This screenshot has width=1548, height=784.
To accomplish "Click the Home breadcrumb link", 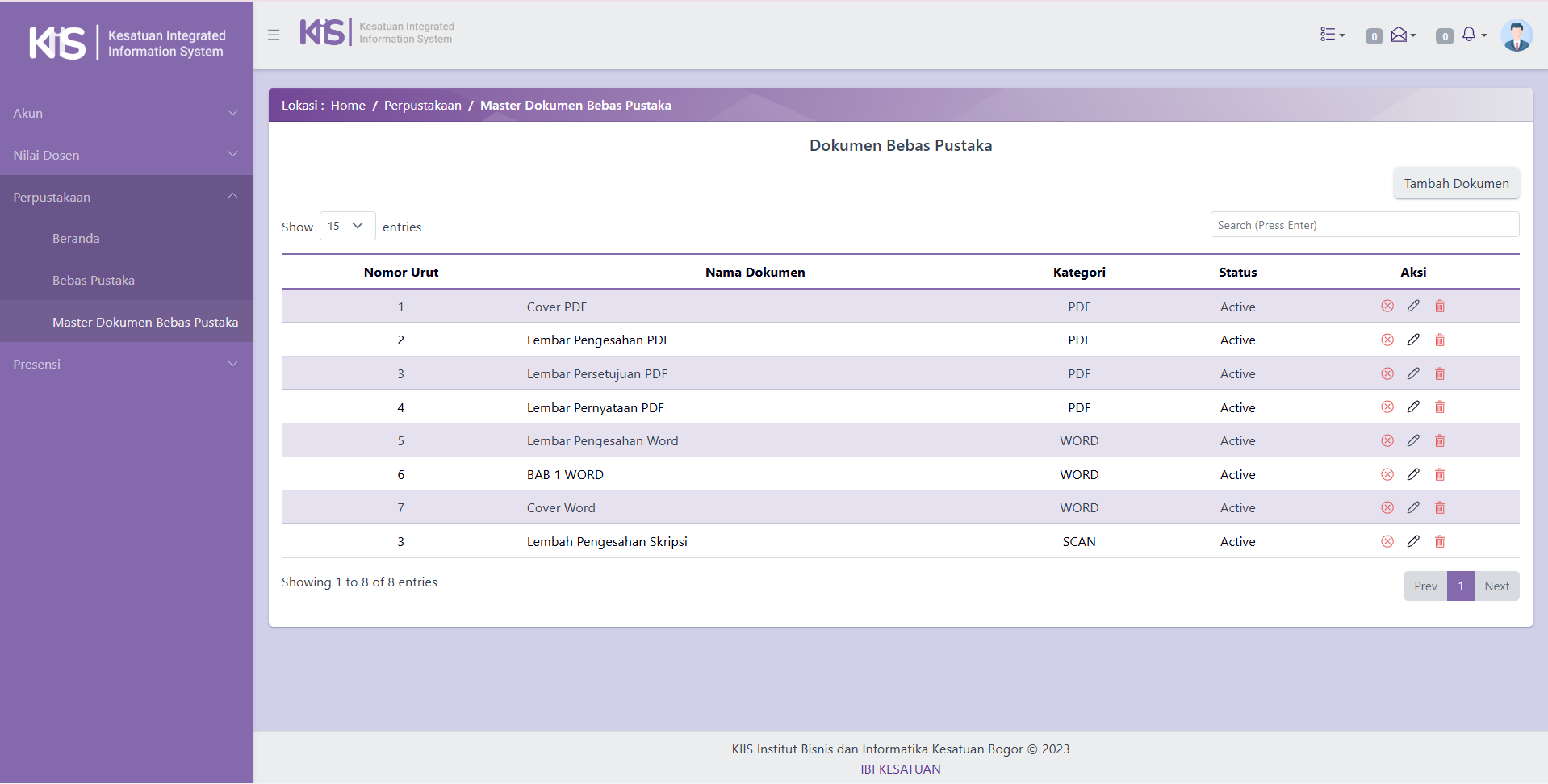I will coord(348,106).
